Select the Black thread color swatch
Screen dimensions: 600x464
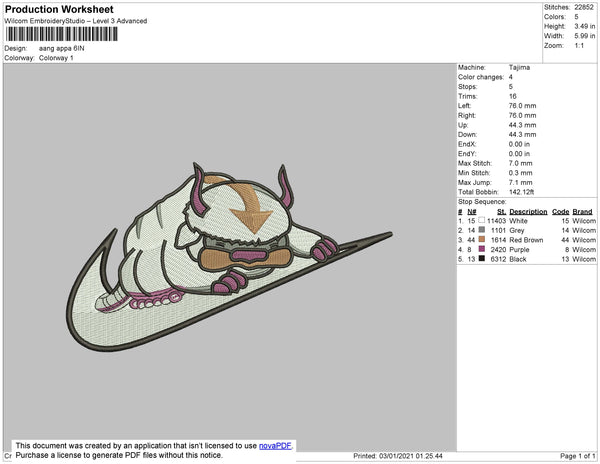tap(481, 259)
